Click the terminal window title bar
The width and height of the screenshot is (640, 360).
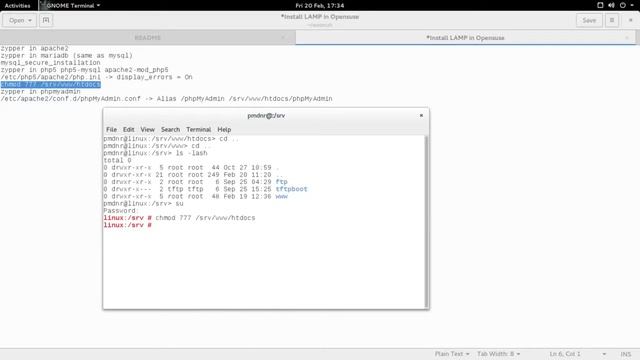point(266,116)
